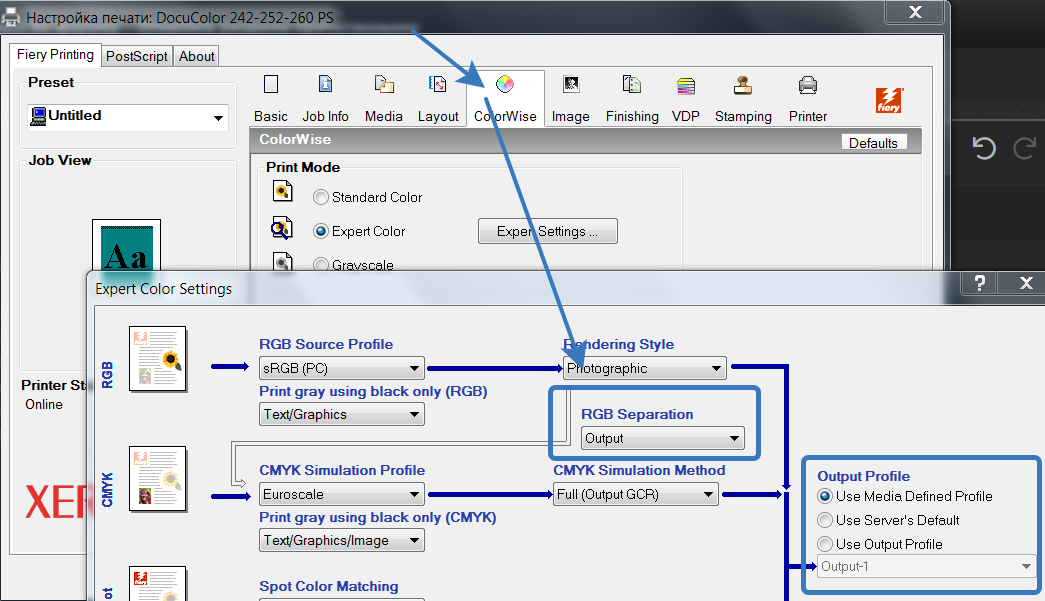Click the RGB document preview icon
The height and width of the screenshot is (601, 1045).
(x=158, y=358)
